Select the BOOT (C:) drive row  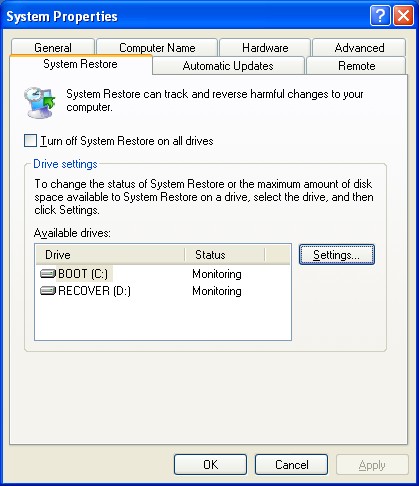(163, 274)
